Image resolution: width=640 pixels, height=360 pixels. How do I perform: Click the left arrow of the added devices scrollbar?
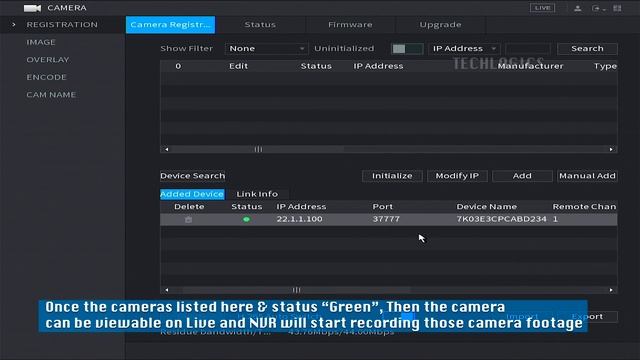click(x=167, y=290)
